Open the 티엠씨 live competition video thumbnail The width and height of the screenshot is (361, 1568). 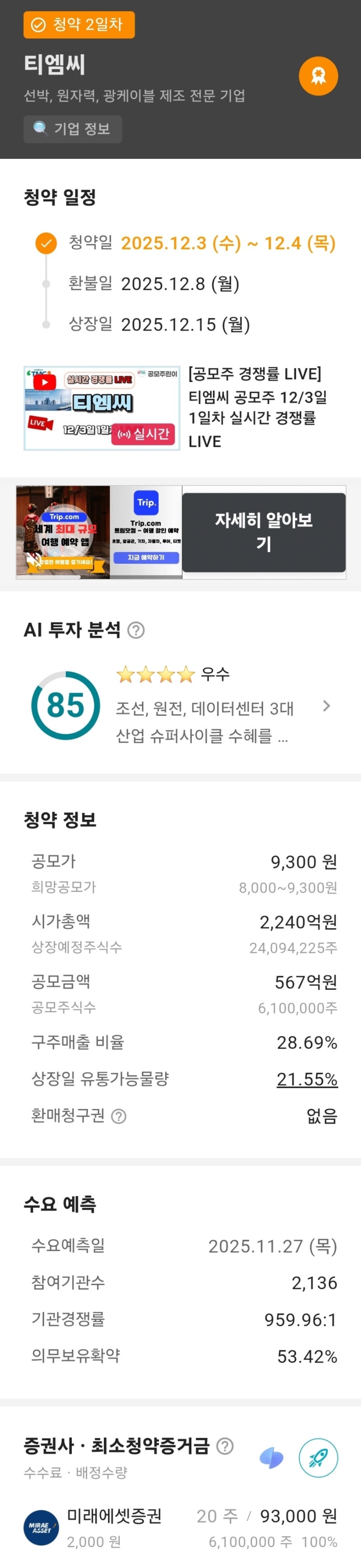pos(102,408)
